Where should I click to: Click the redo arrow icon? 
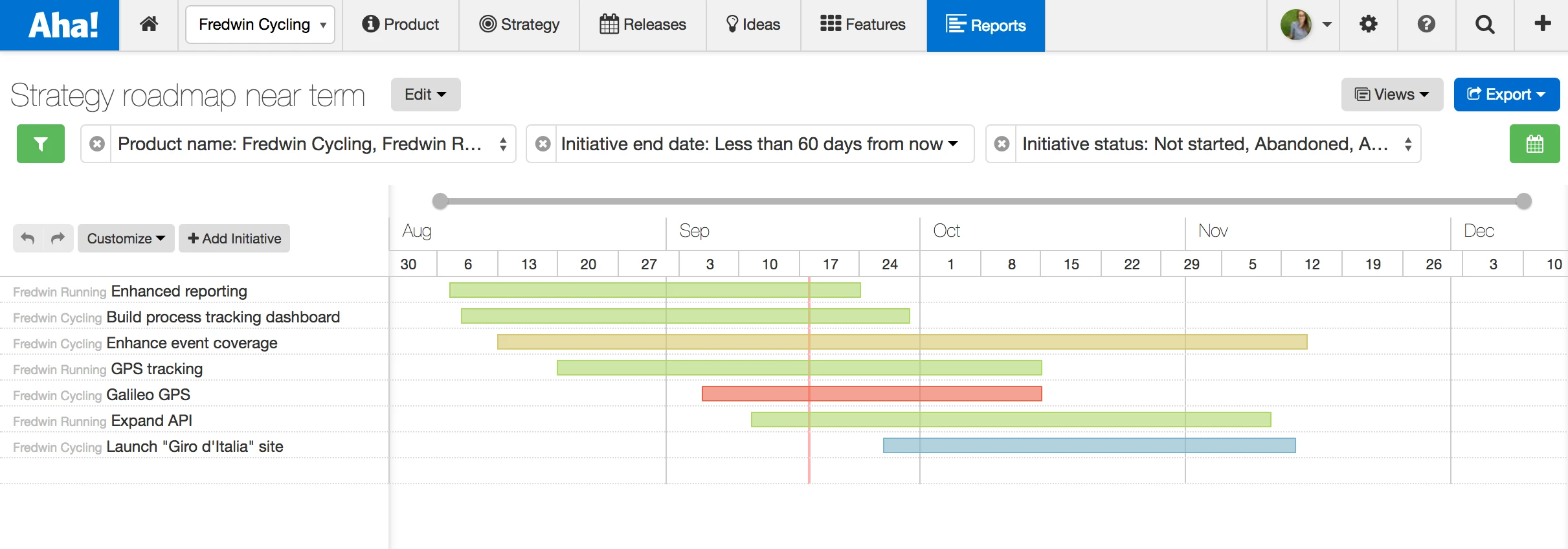click(x=58, y=238)
